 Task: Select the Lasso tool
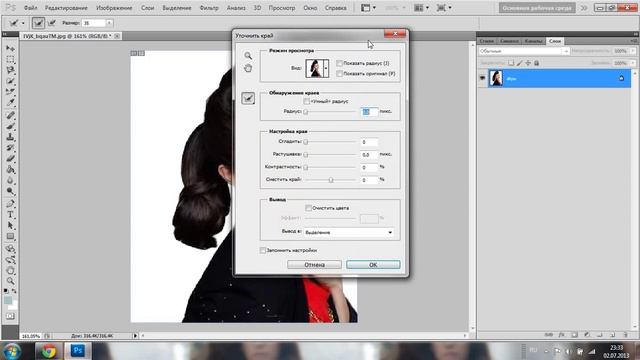pyautogui.click(x=10, y=70)
